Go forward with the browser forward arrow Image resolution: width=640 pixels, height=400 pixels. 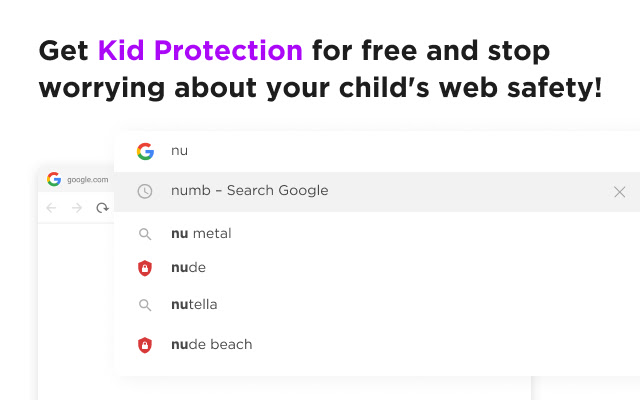(77, 208)
